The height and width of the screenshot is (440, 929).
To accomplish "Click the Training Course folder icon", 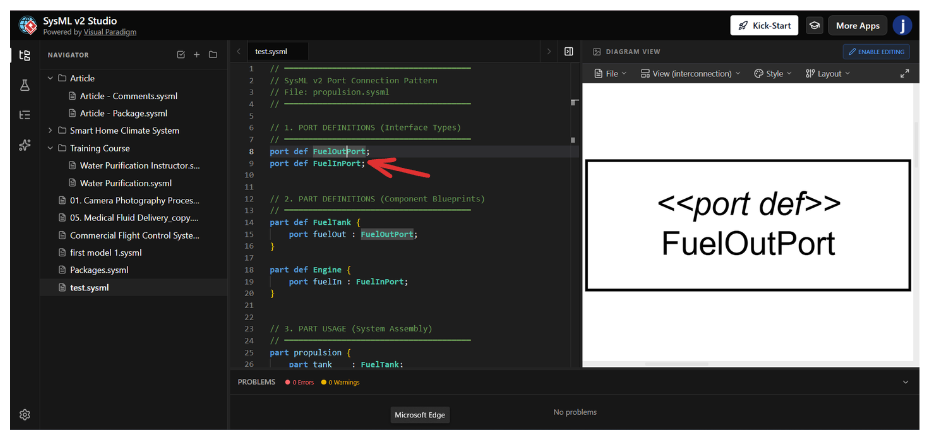I will [62, 148].
